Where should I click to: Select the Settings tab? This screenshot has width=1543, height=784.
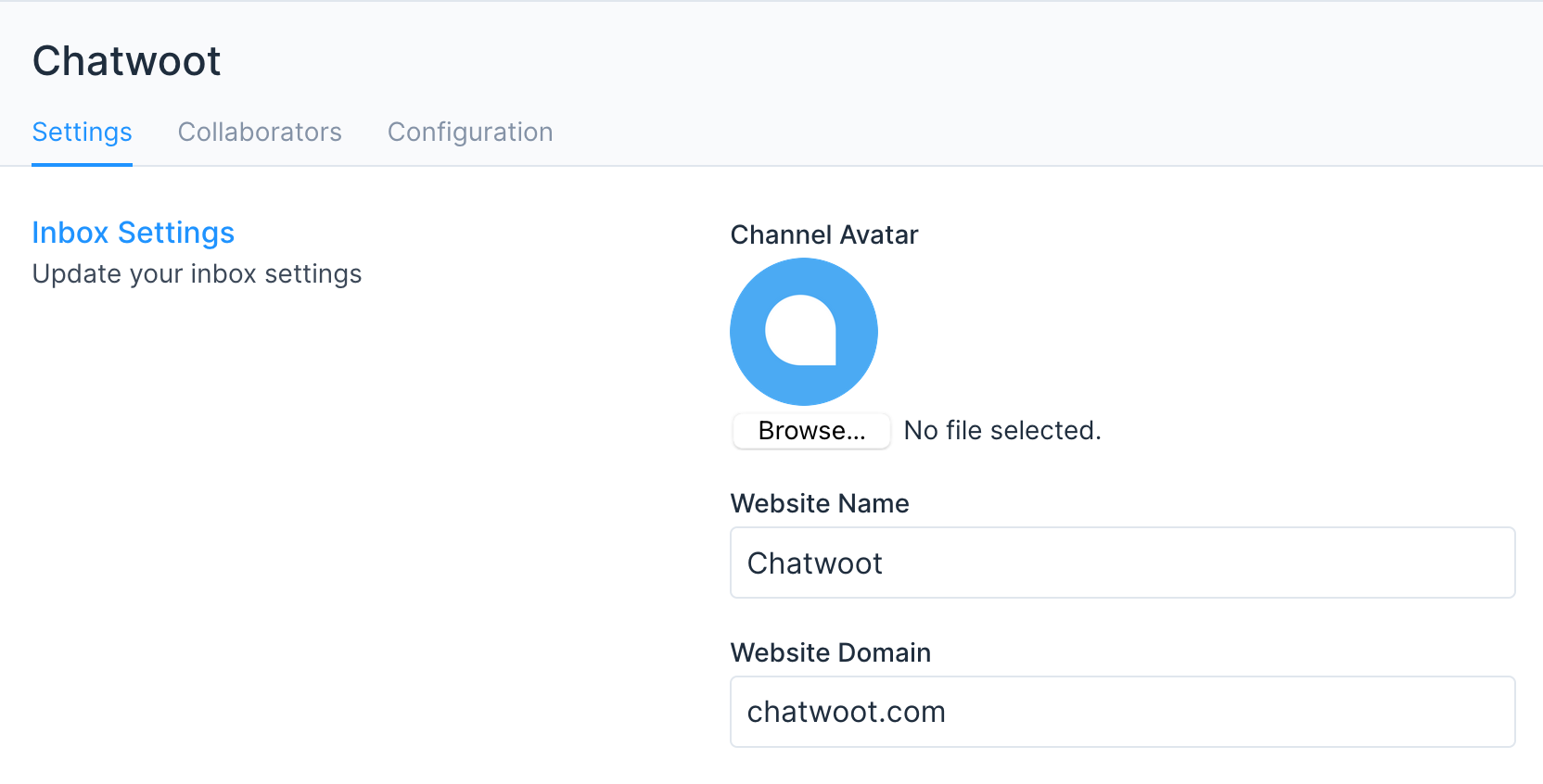pos(82,132)
